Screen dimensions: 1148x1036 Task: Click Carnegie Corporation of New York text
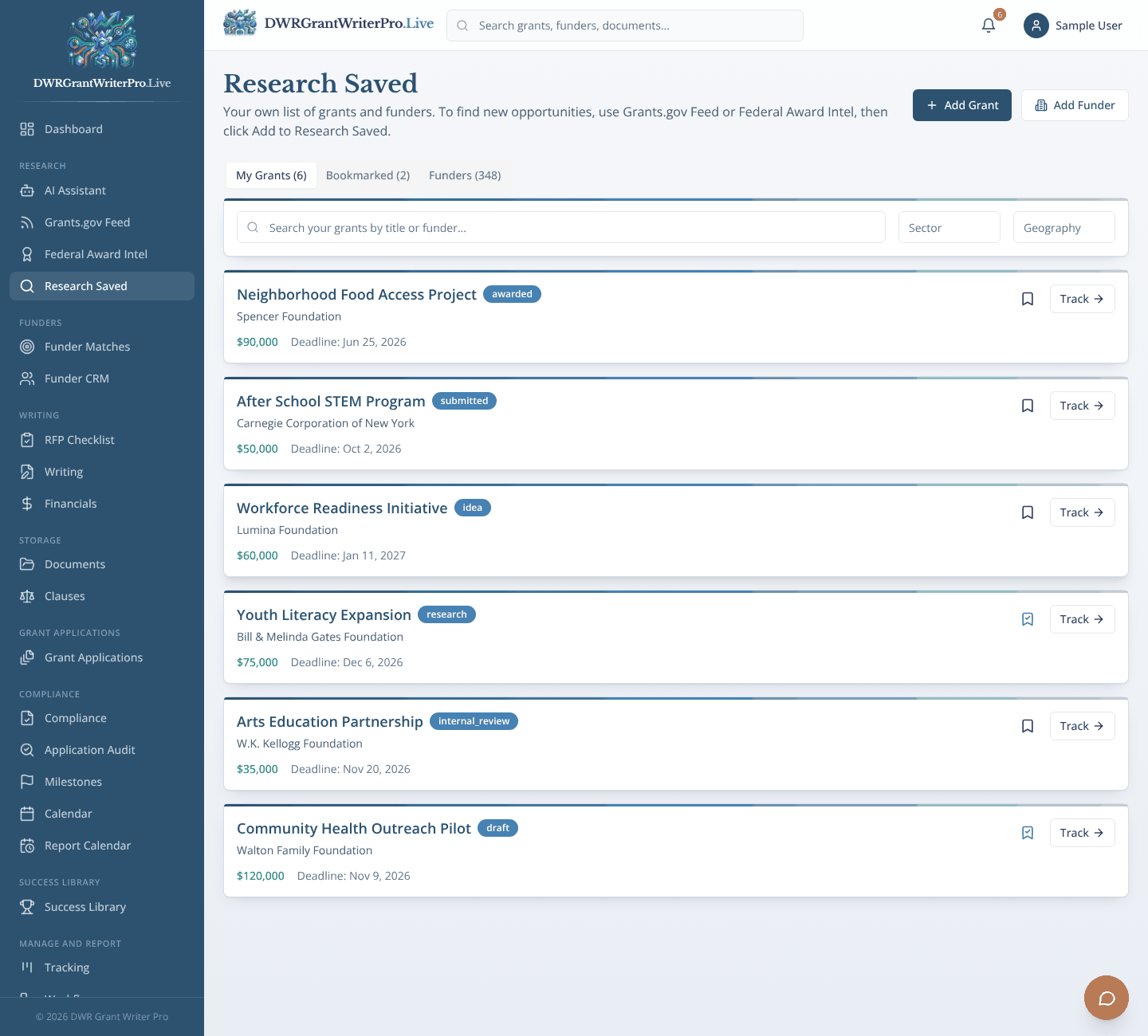click(x=325, y=423)
